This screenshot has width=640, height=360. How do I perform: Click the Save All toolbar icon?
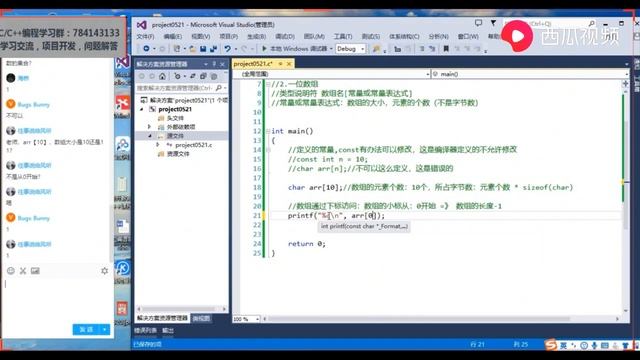213,49
